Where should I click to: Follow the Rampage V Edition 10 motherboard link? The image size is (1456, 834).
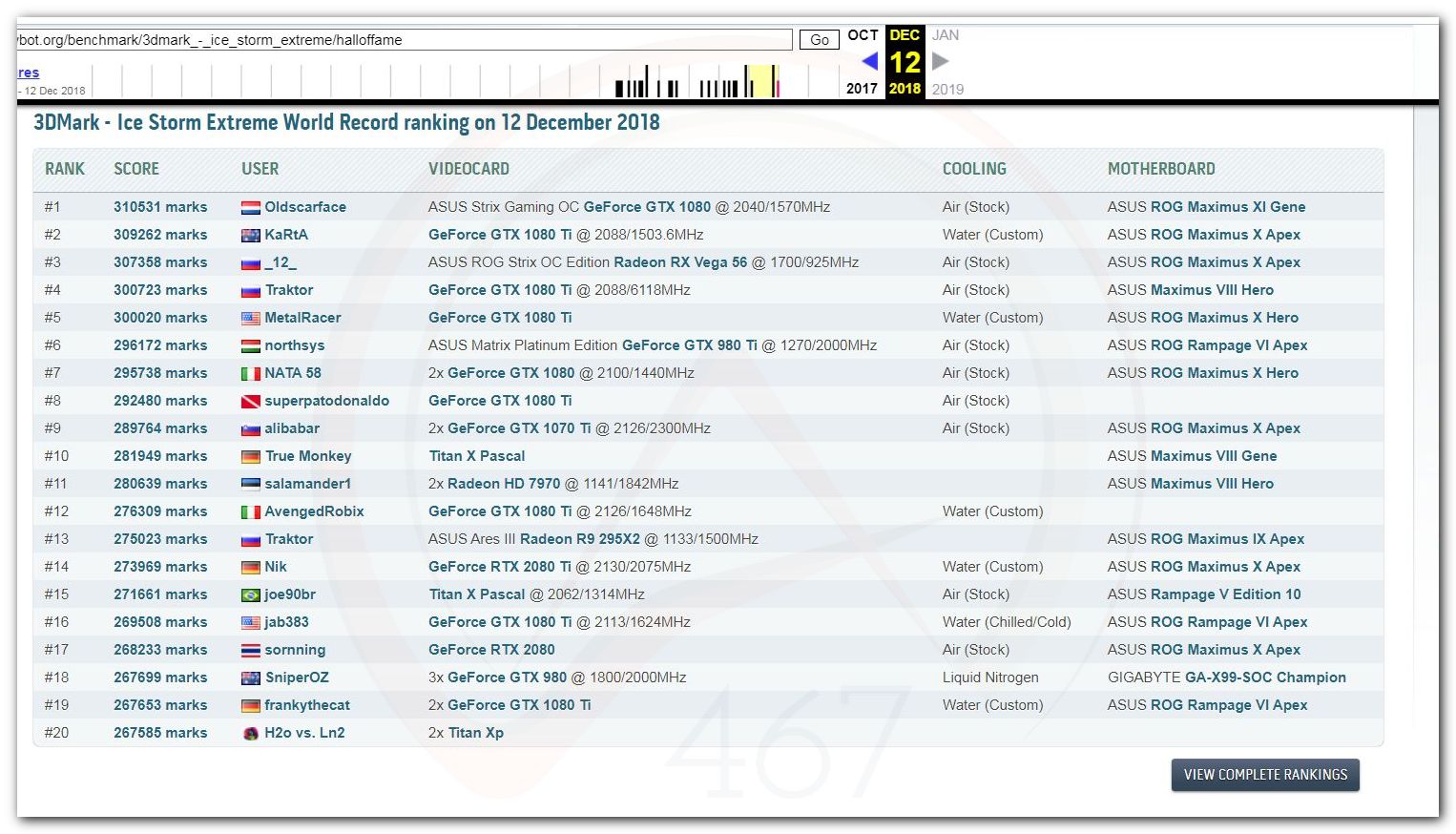(x=1226, y=594)
